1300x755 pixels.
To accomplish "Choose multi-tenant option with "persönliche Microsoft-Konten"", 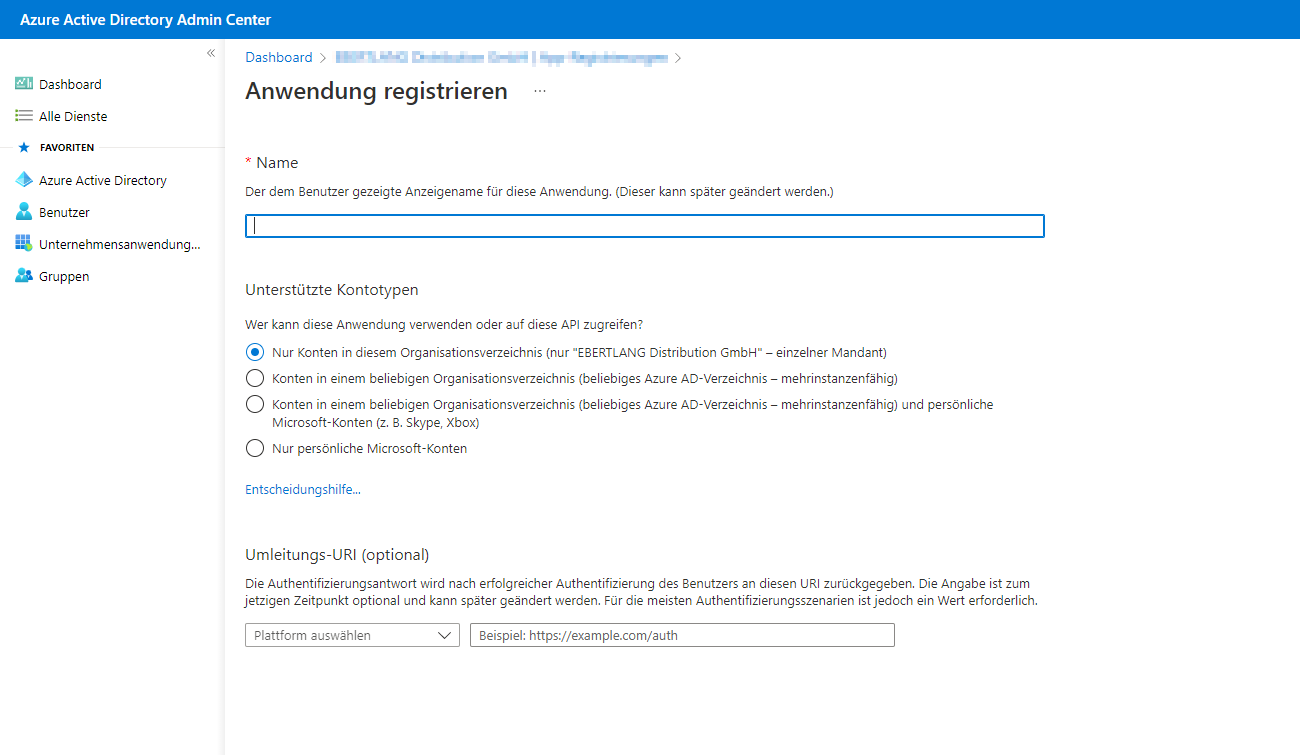I will [x=255, y=404].
